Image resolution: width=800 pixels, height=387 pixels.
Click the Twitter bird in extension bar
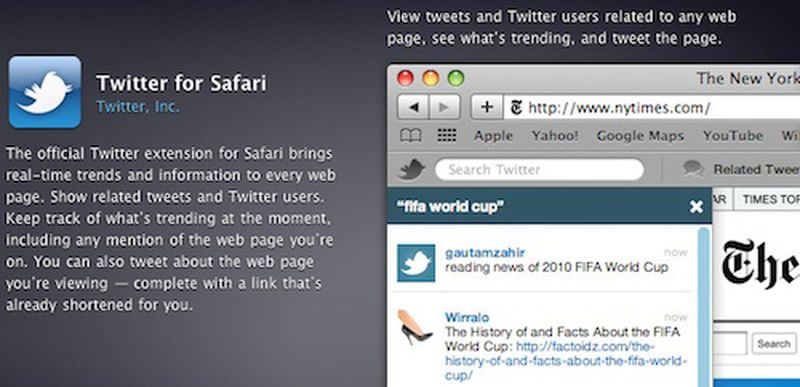tap(411, 169)
